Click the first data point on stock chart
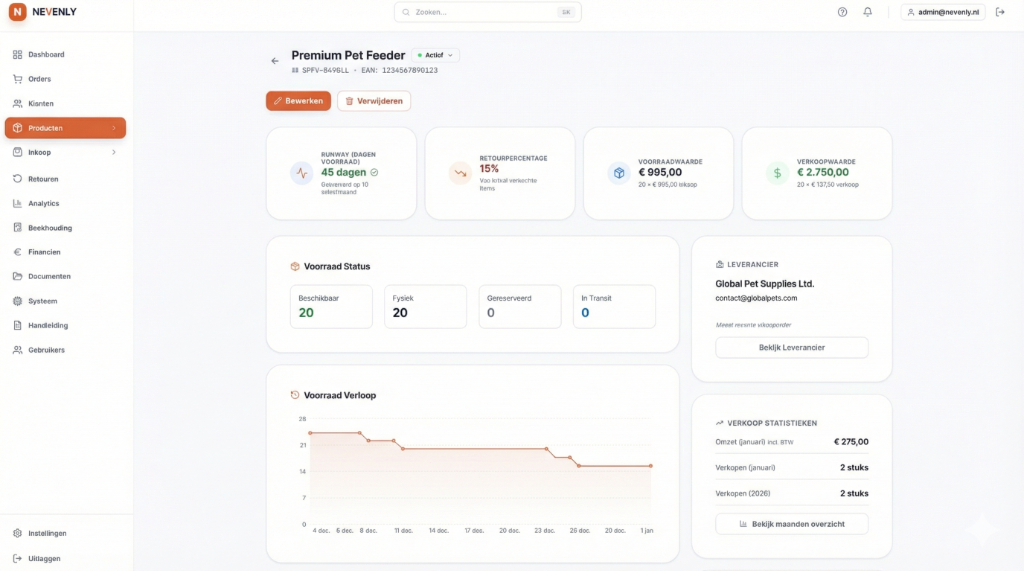1024x571 pixels. [310, 433]
